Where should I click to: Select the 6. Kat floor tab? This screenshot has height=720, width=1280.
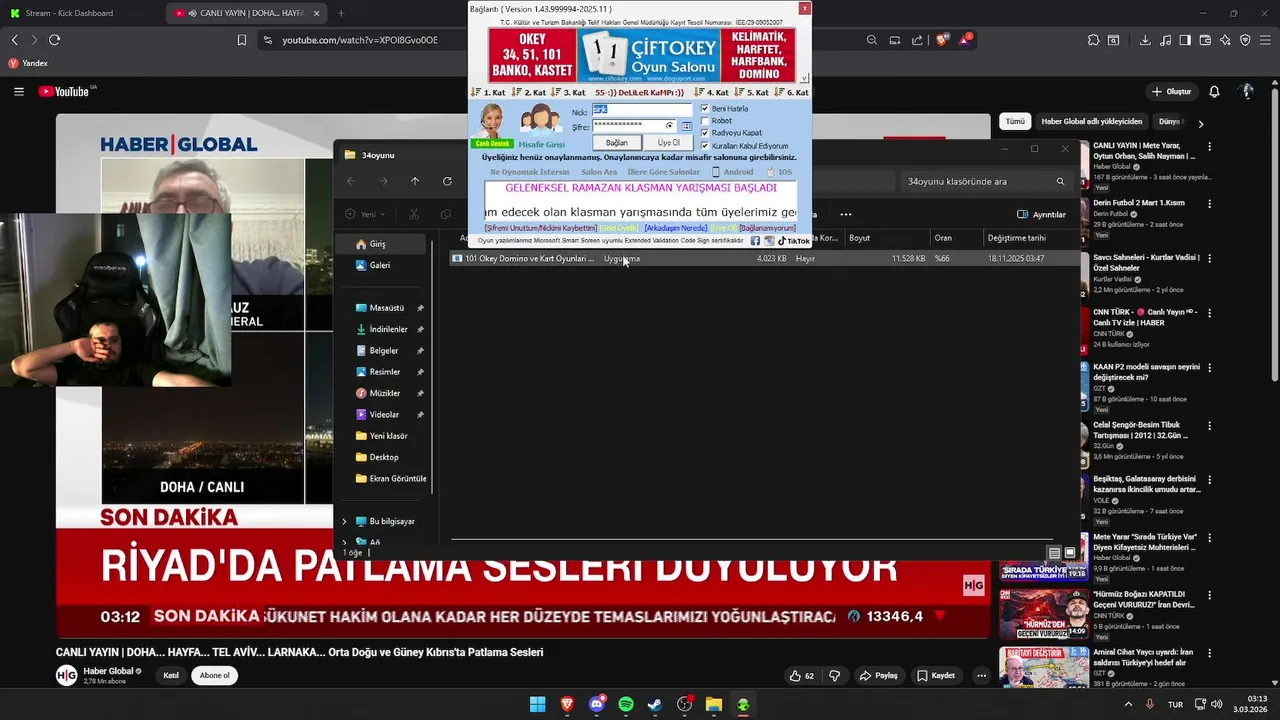coord(792,92)
